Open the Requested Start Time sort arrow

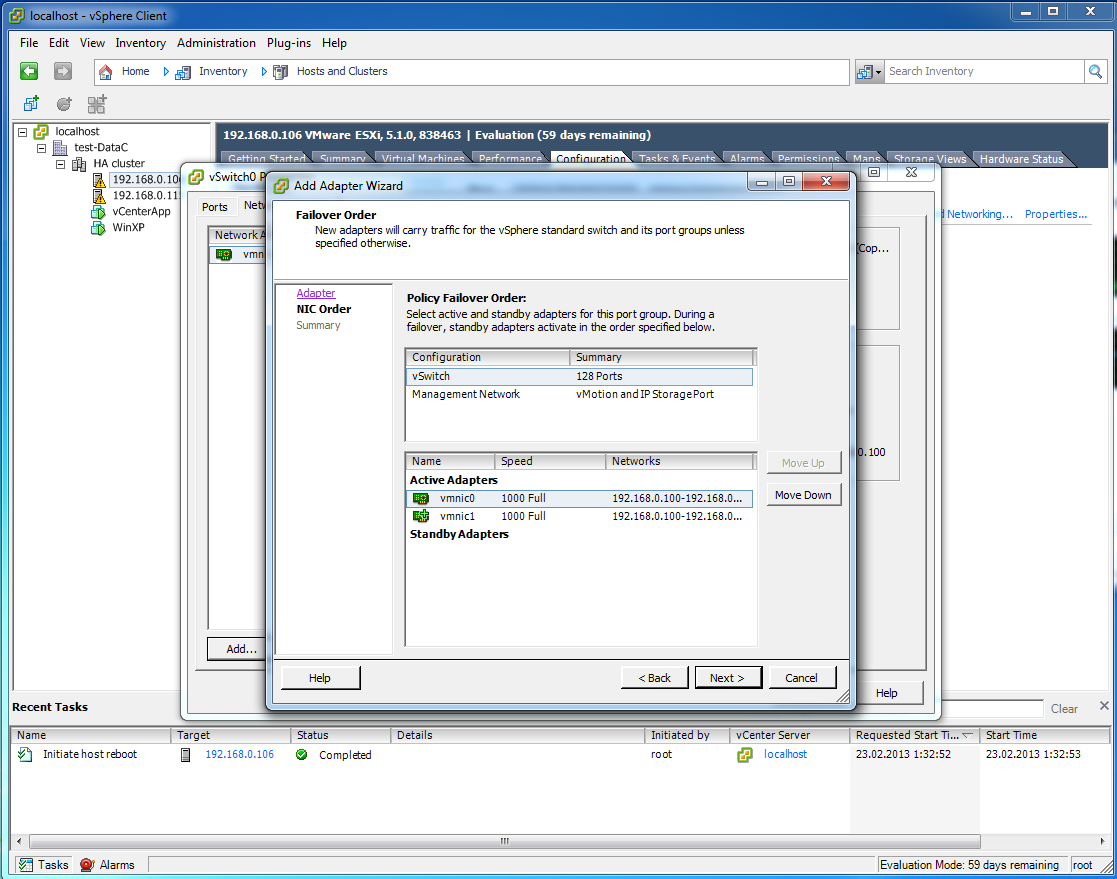point(967,735)
